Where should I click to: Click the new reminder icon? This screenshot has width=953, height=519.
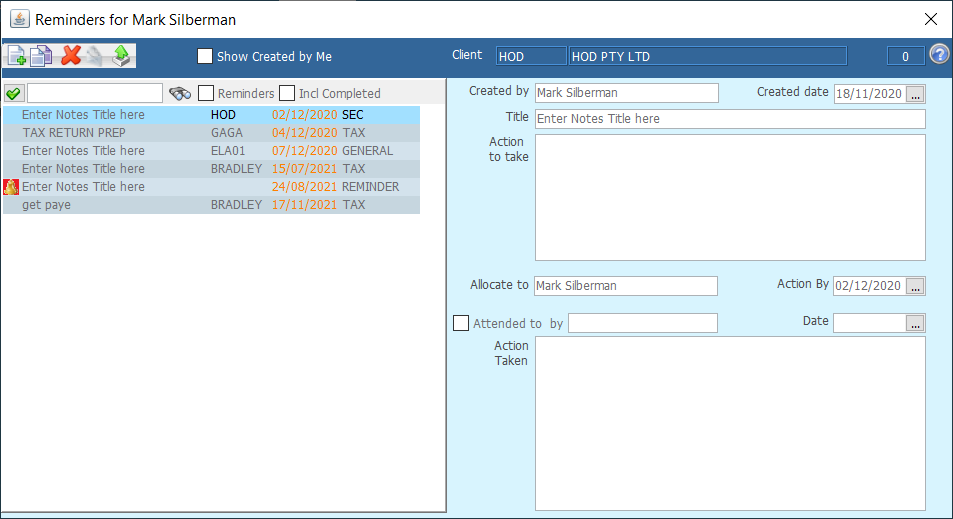click(x=17, y=56)
